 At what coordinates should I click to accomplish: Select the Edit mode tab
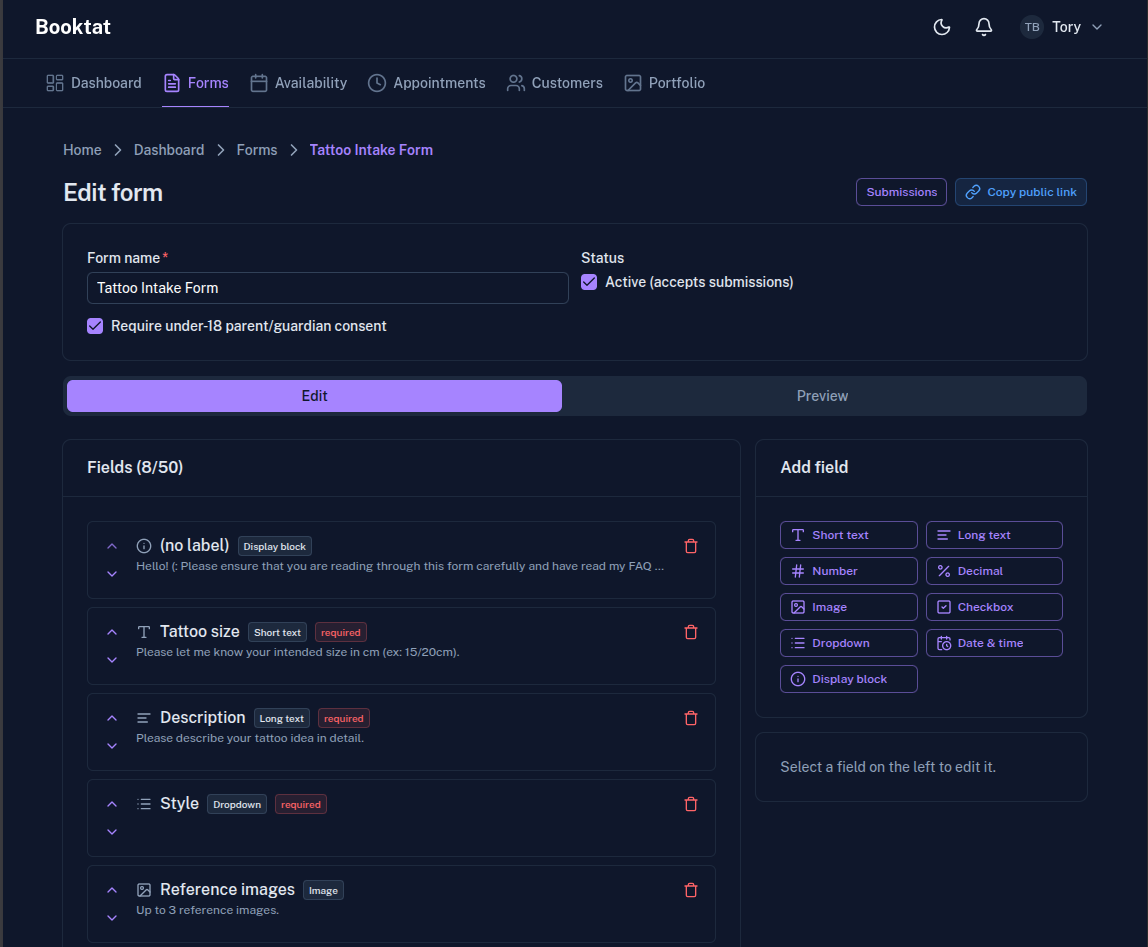click(x=314, y=395)
